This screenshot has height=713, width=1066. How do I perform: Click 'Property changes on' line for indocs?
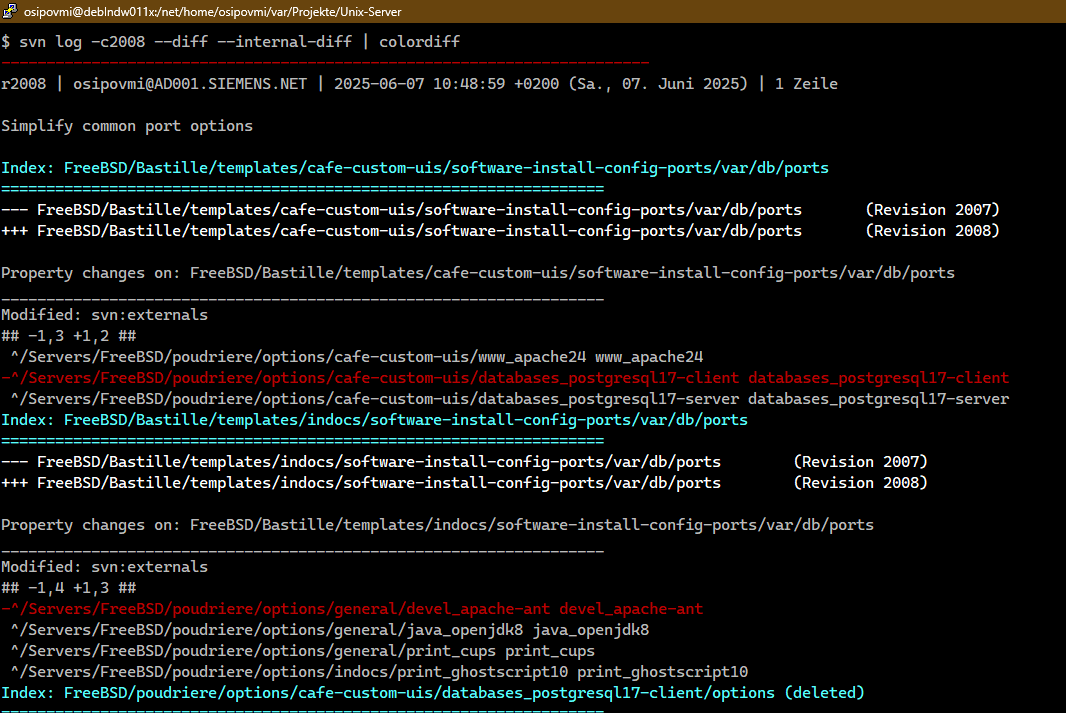(x=437, y=525)
